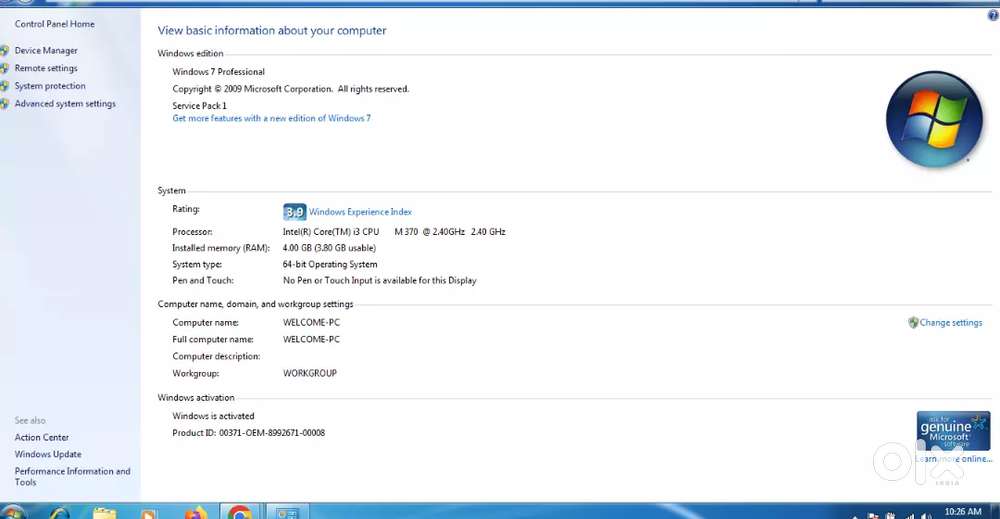This screenshot has width=1000, height=519.
Task: Click the Computer name value WELCOME-PC
Action: pyautogui.click(x=311, y=323)
